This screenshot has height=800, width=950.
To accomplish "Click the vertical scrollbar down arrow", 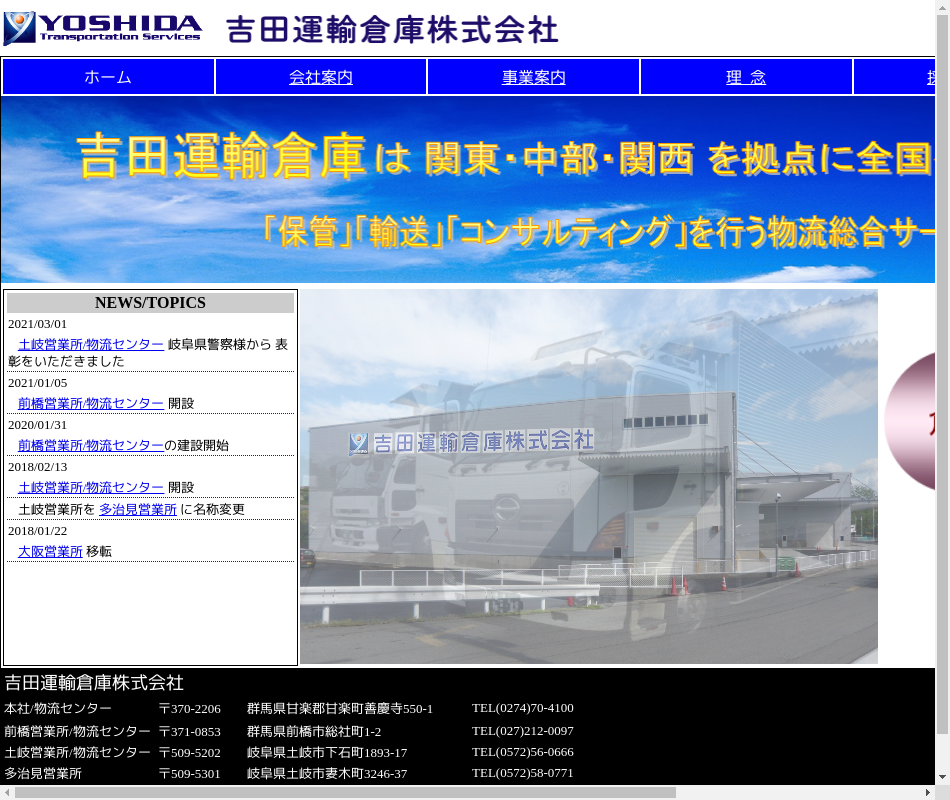I will coord(942,776).
